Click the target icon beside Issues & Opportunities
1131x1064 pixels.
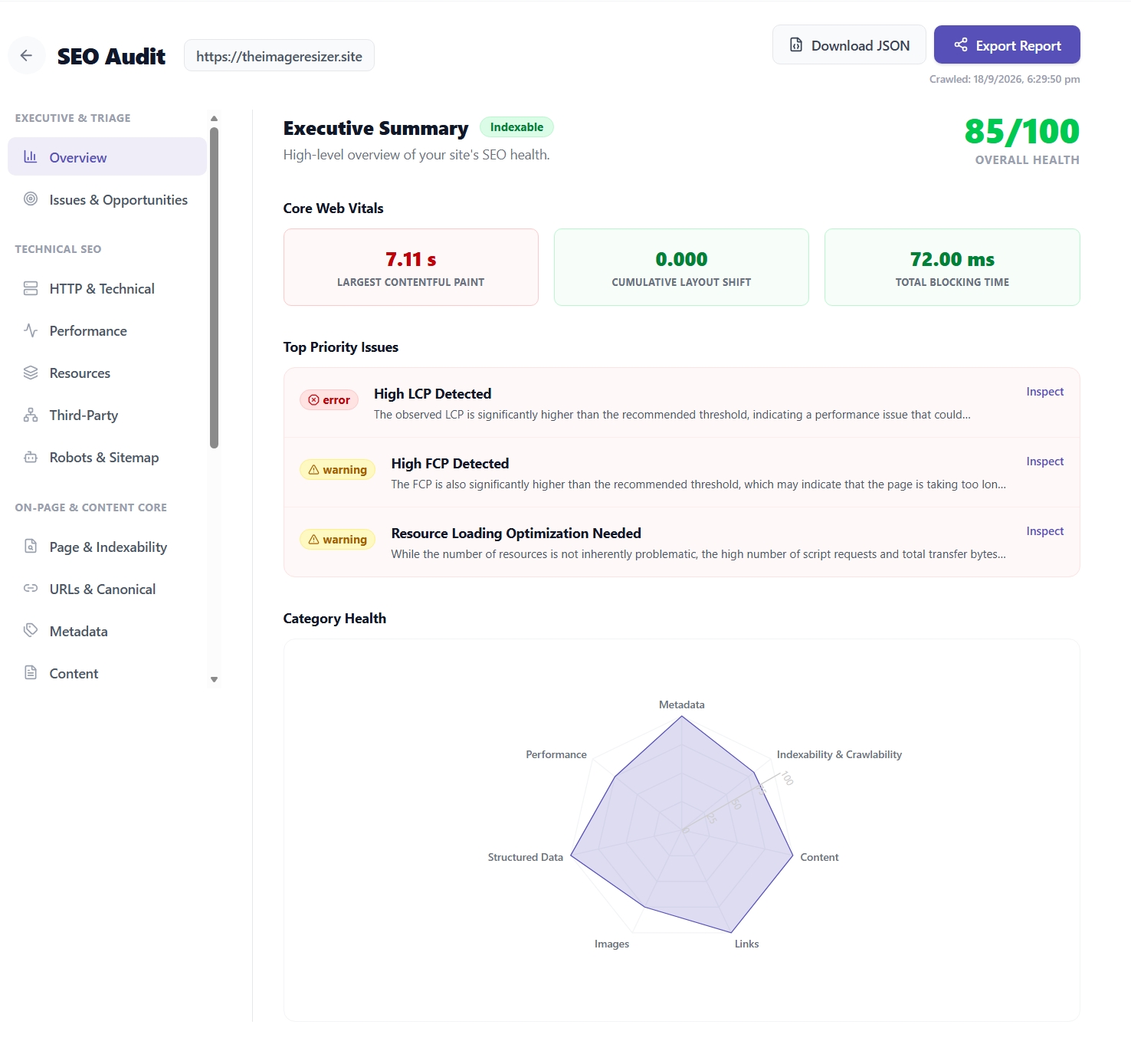pos(31,199)
